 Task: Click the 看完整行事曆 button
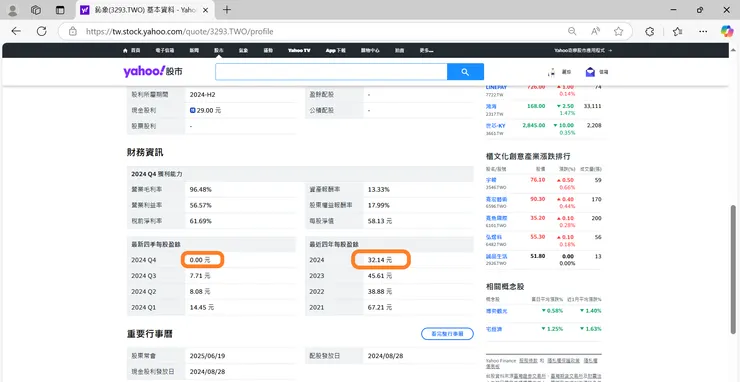[x=447, y=334]
